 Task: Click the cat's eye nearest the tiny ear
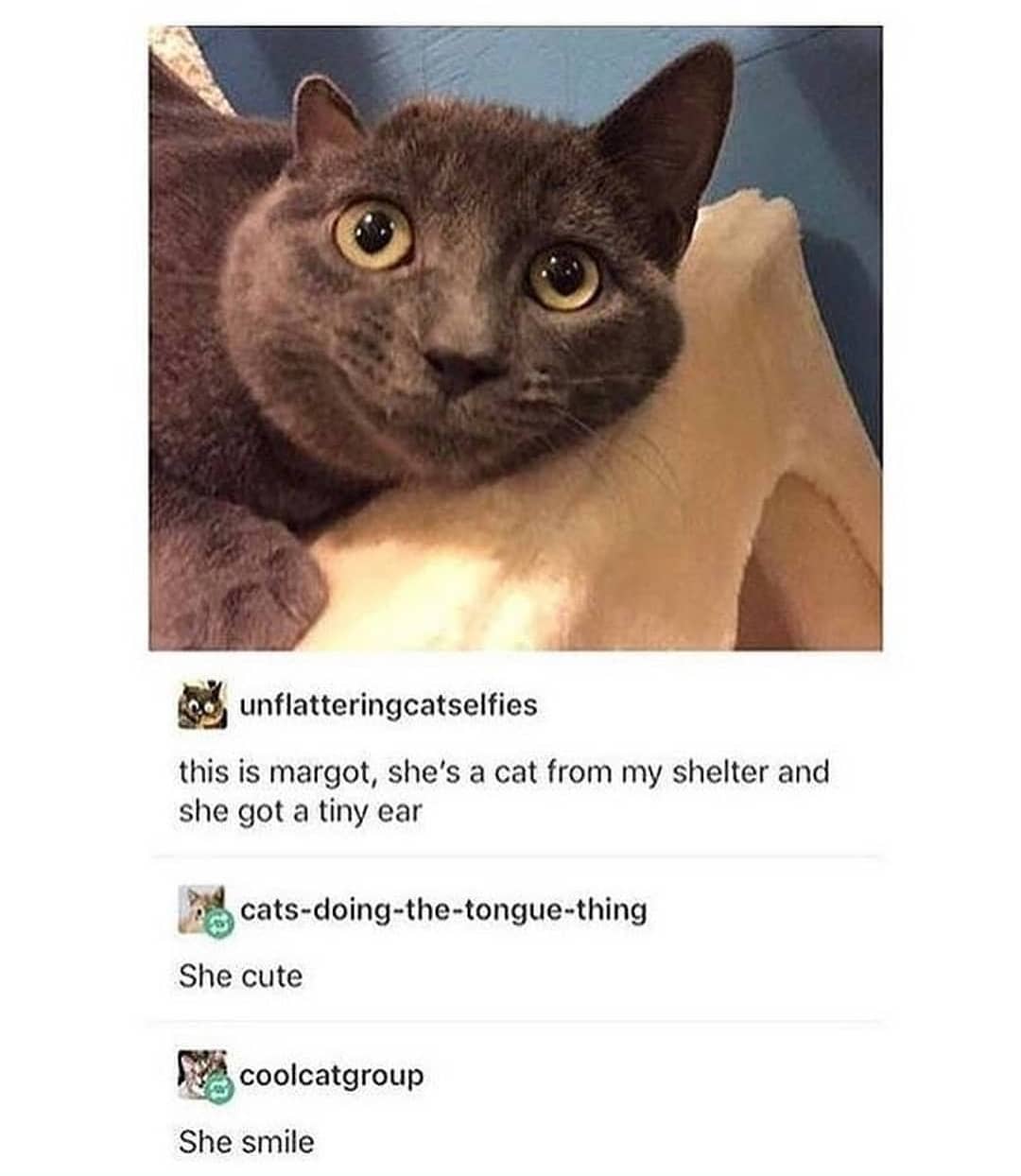coord(373,232)
